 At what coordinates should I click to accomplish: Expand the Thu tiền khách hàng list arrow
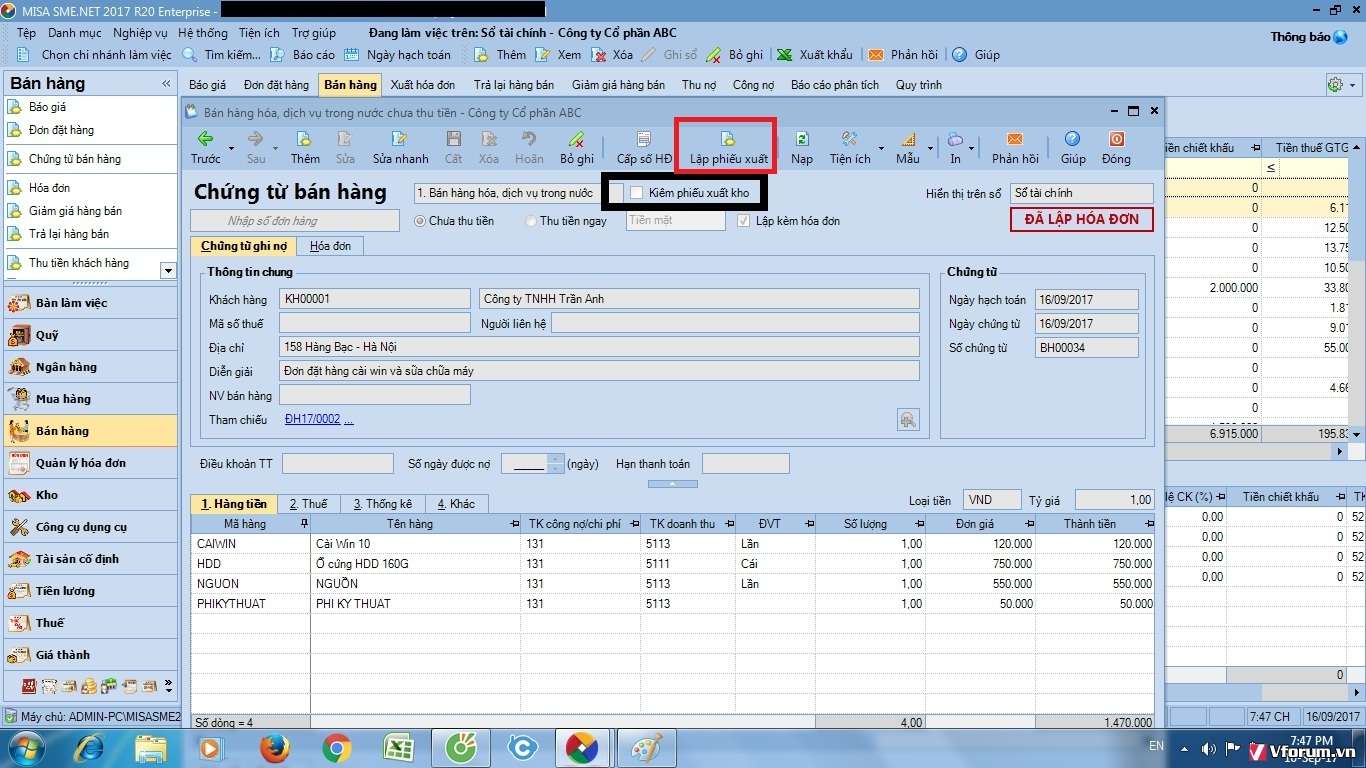pyautogui.click(x=167, y=271)
